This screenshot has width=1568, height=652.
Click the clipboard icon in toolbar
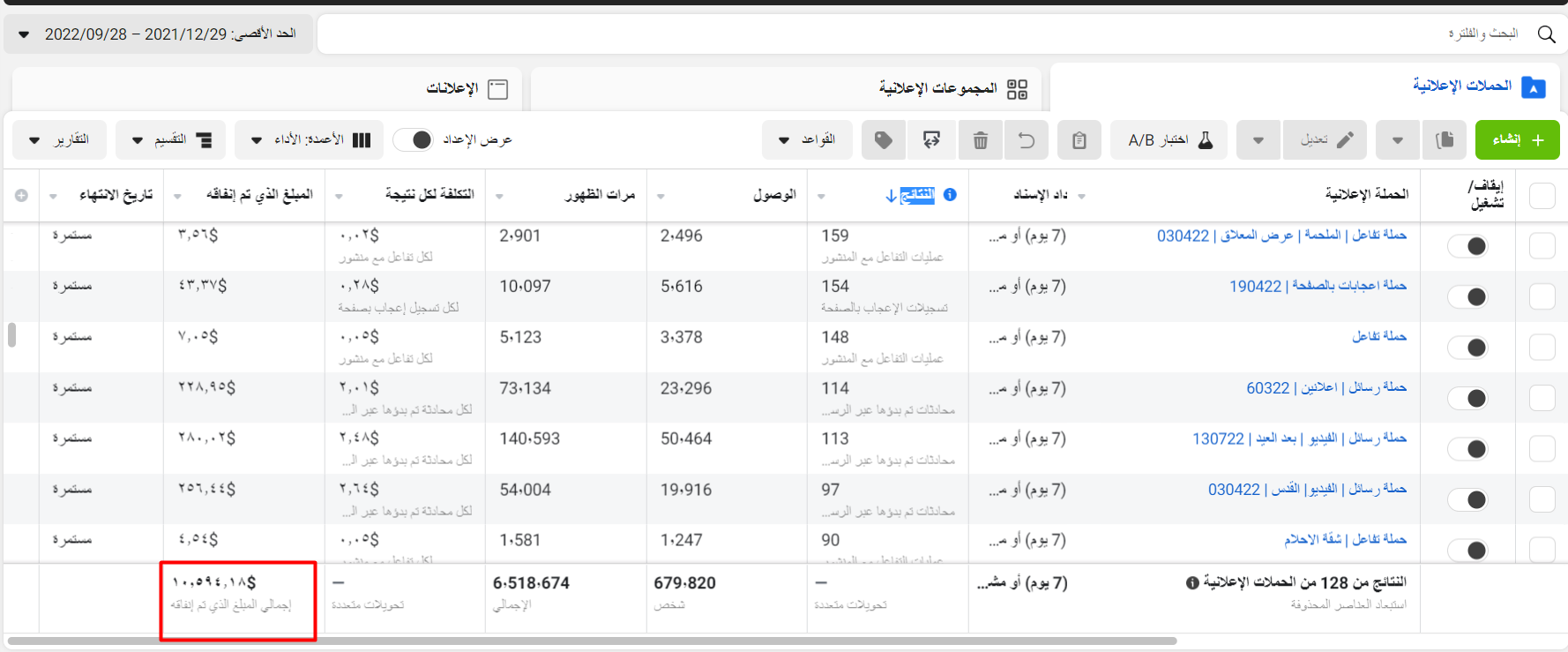(1079, 140)
